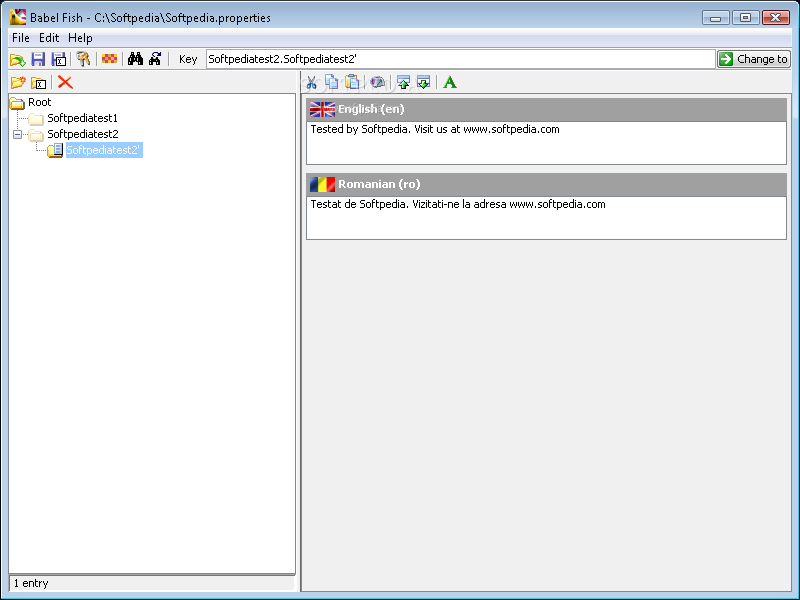800x600 pixels.
Task: Click the Babel Fish title bar icon
Action: tap(18, 17)
